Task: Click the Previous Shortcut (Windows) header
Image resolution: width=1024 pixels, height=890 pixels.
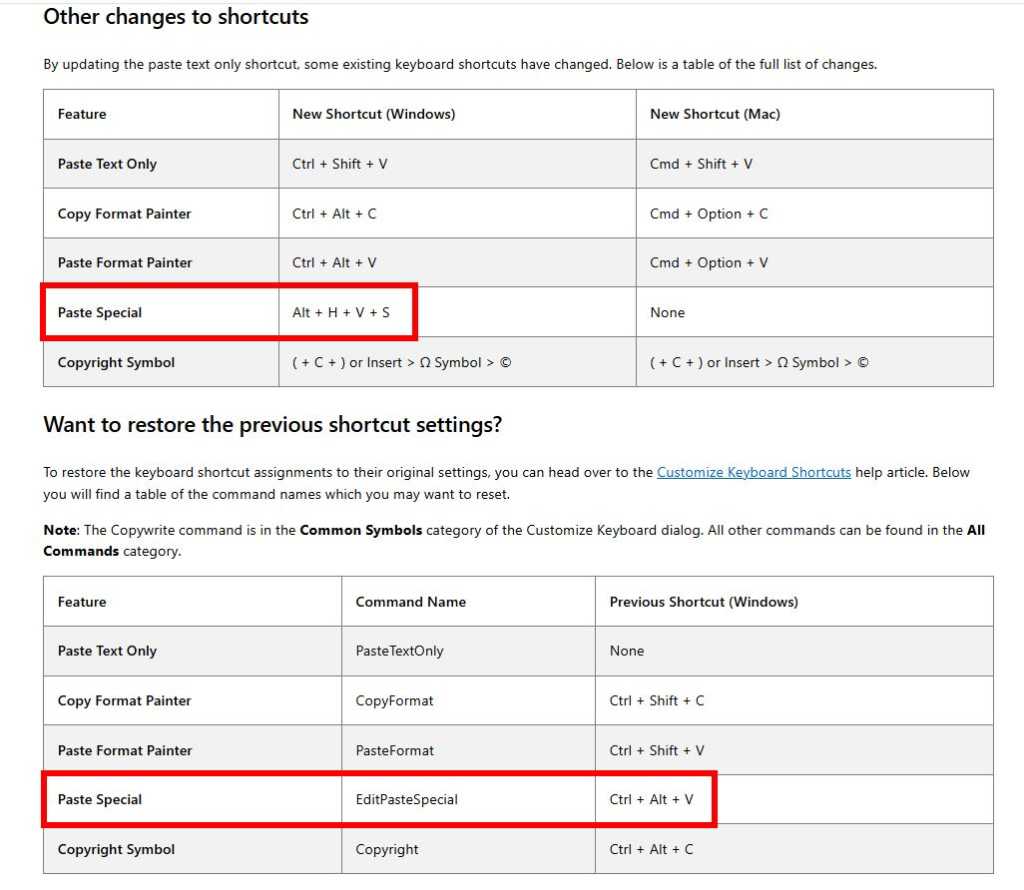Action: point(705,601)
